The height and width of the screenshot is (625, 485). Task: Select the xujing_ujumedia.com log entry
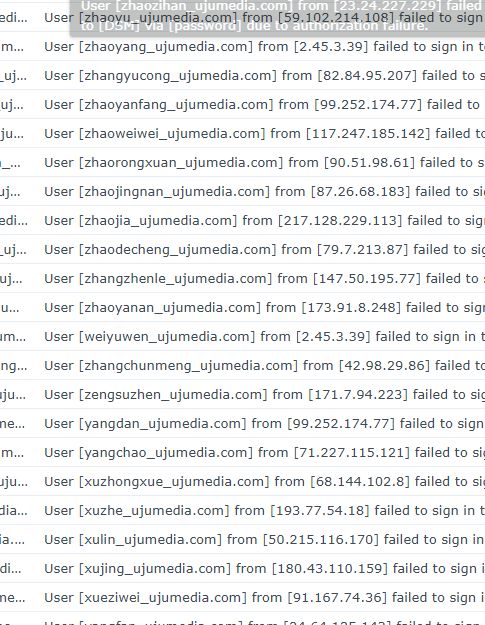click(242, 569)
